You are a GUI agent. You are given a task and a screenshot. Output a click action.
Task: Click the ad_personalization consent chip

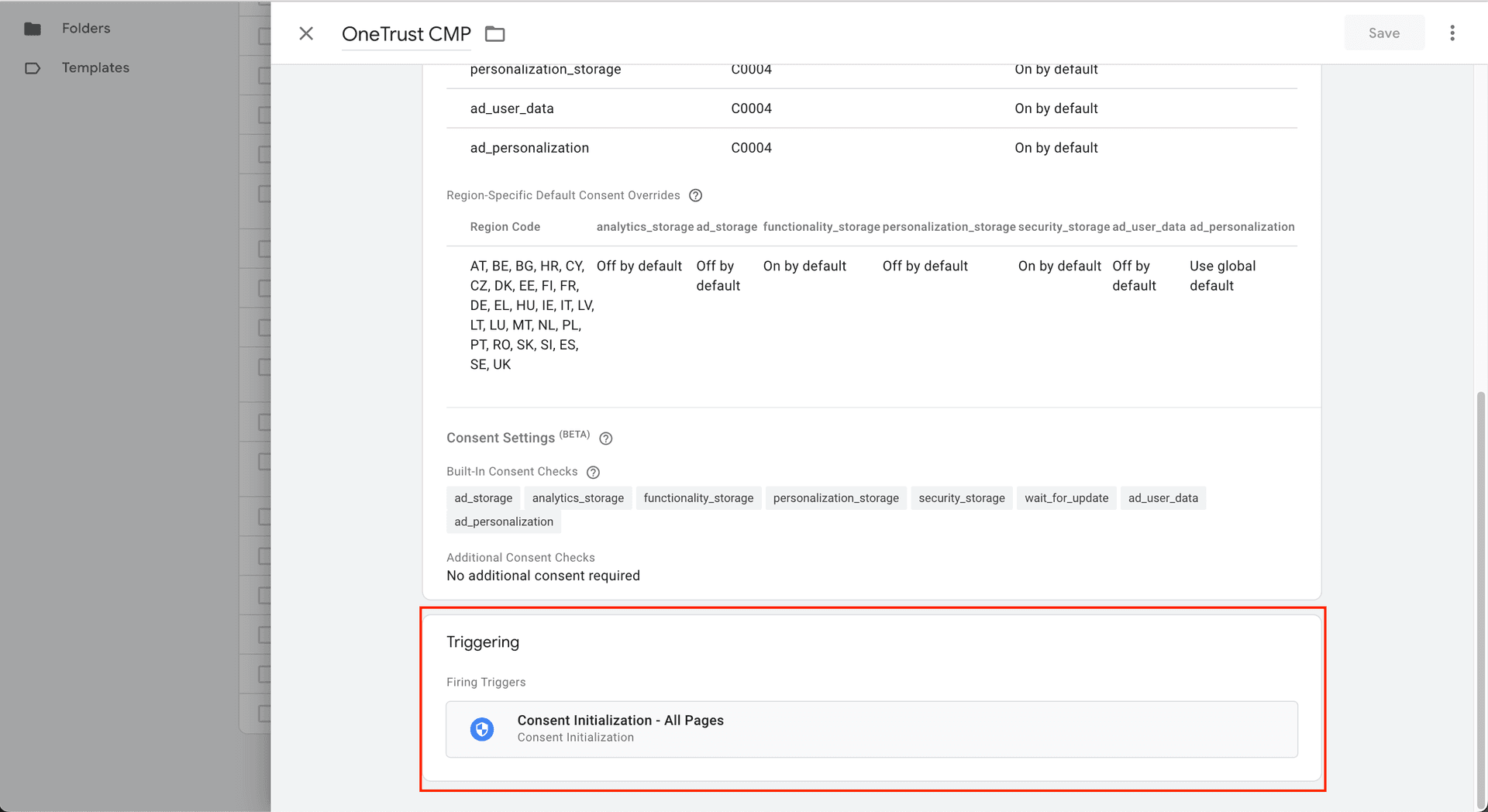coord(504,521)
